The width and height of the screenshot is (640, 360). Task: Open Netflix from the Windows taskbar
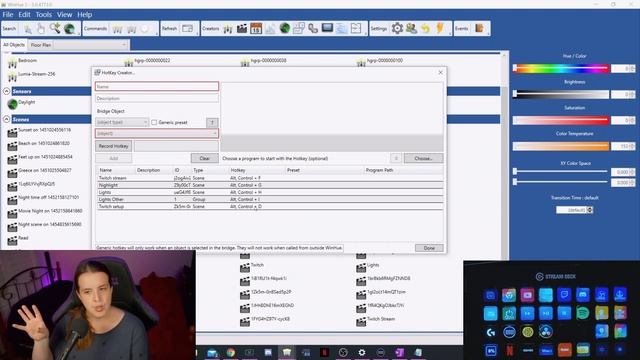click(324, 352)
